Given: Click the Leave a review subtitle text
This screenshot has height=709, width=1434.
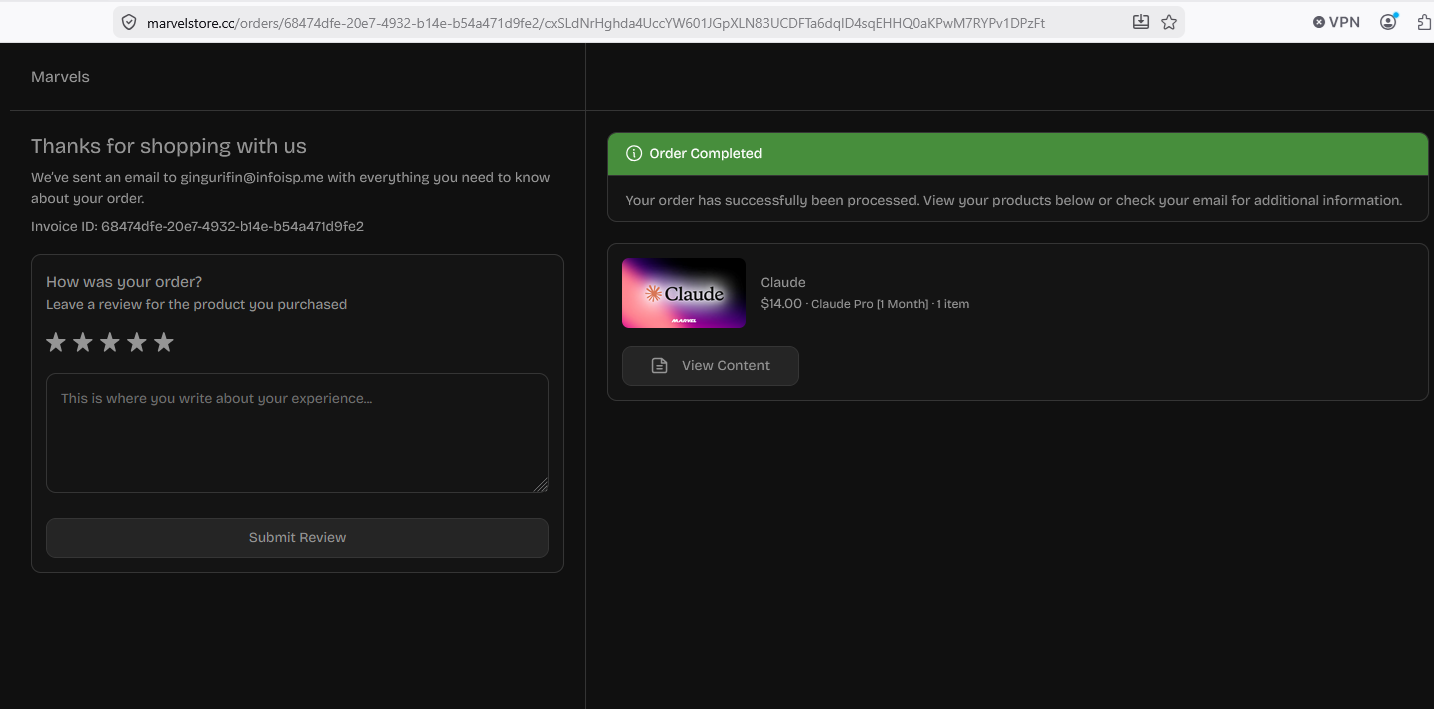Looking at the screenshot, I should coord(196,304).
